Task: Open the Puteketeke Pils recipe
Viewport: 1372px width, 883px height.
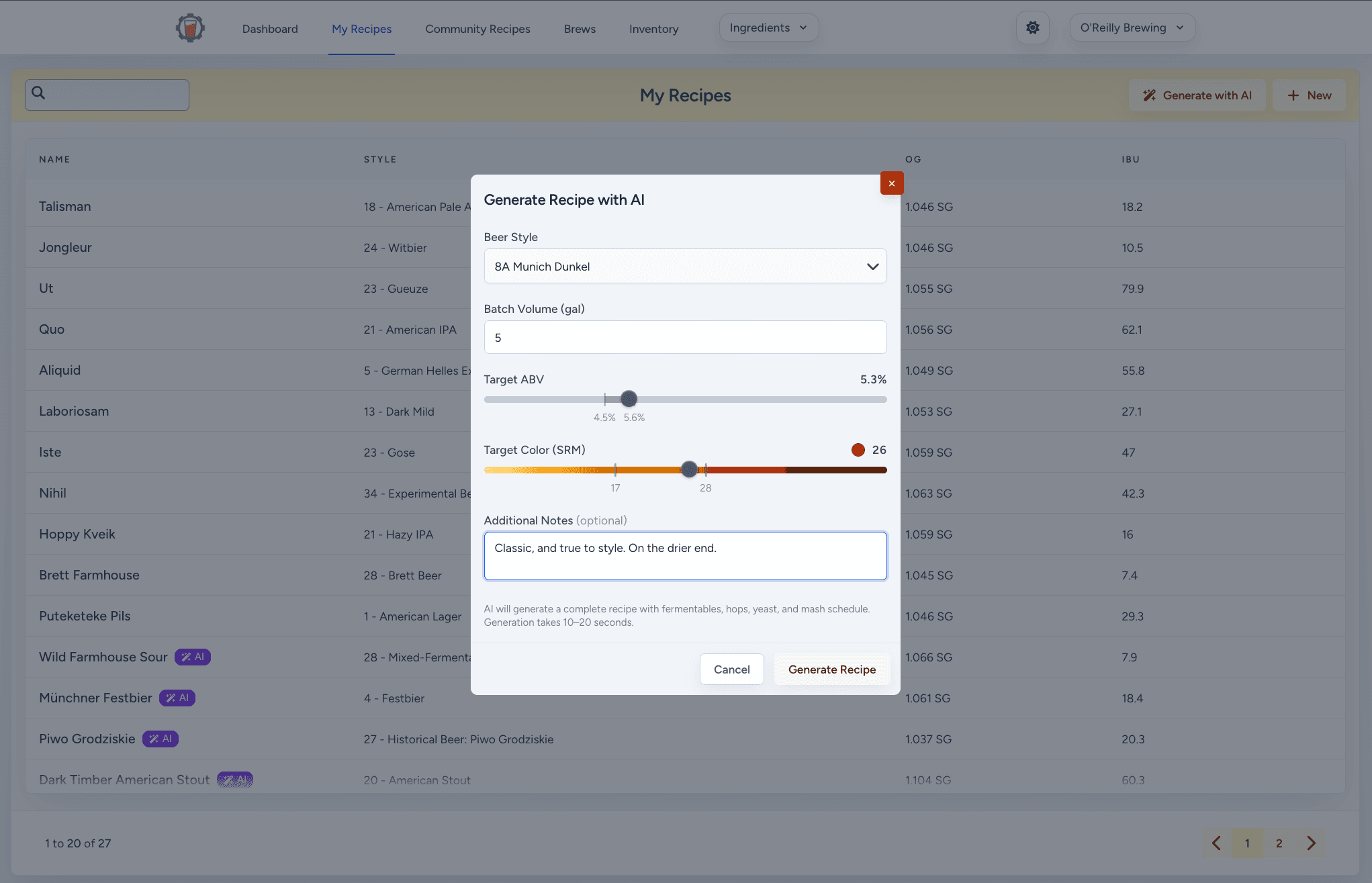Action: (x=85, y=616)
